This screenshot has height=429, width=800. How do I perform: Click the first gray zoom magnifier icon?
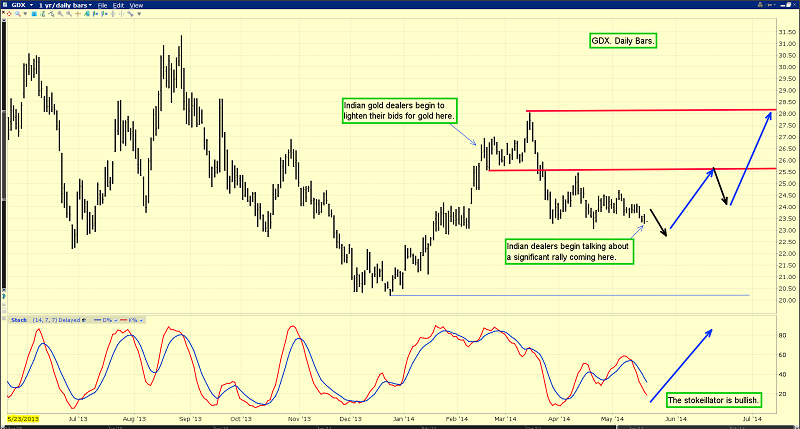click(x=60, y=14)
